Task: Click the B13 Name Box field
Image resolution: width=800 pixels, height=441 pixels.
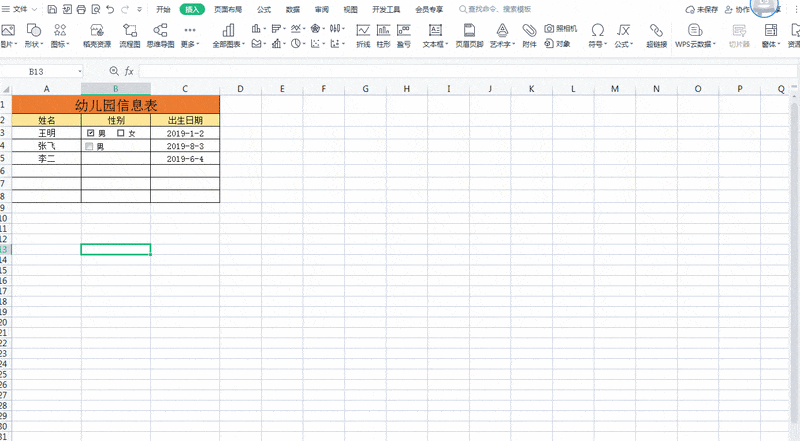Action: point(36,72)
